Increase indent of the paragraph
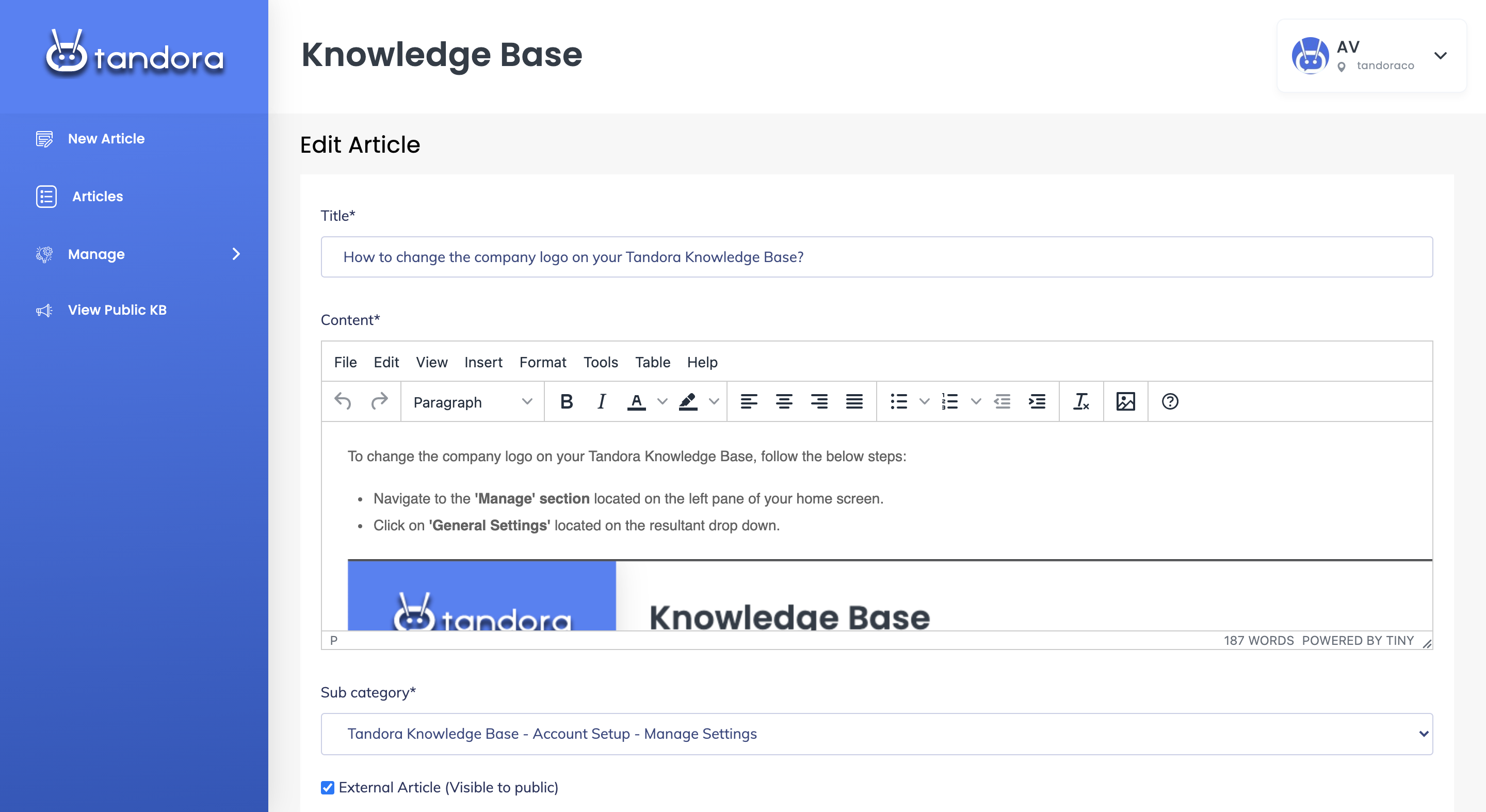Screen dimensions: 1486x812 [x=1037, y=401]
